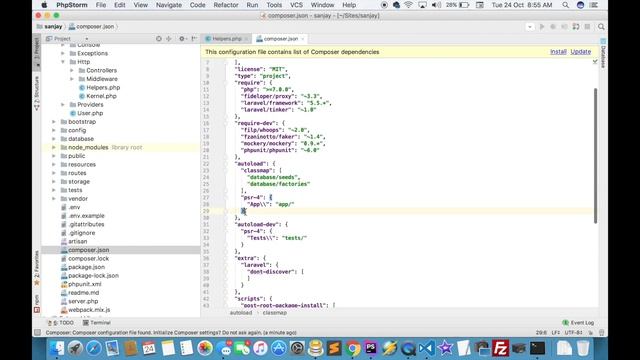
Task: Click the icon left of the Stop button
Action: (x=576, y=27)
